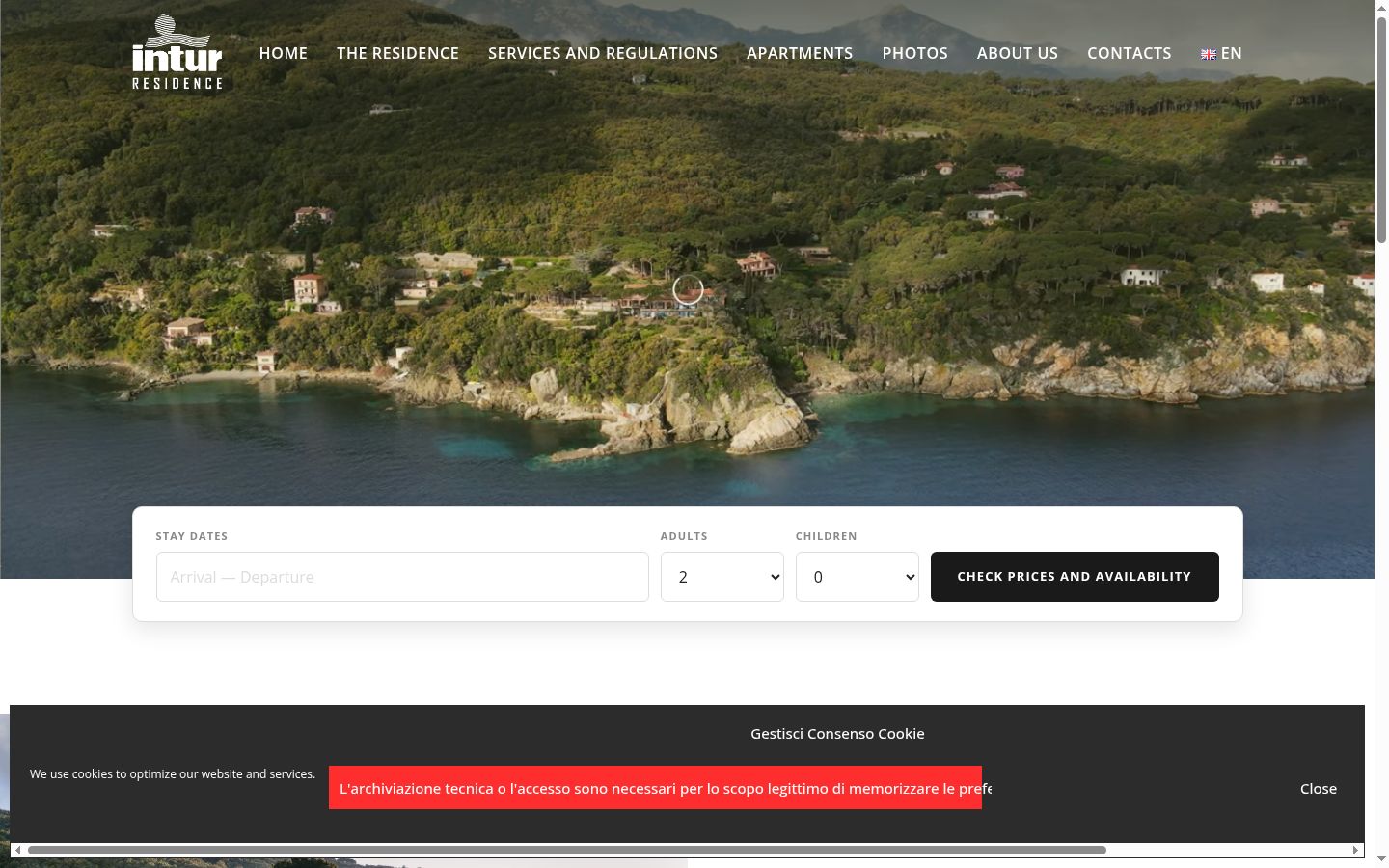This screenshot has width=1389, height=868.
Task: Click the red technical storage cookie notice
Action: click(x=655, y=788)
